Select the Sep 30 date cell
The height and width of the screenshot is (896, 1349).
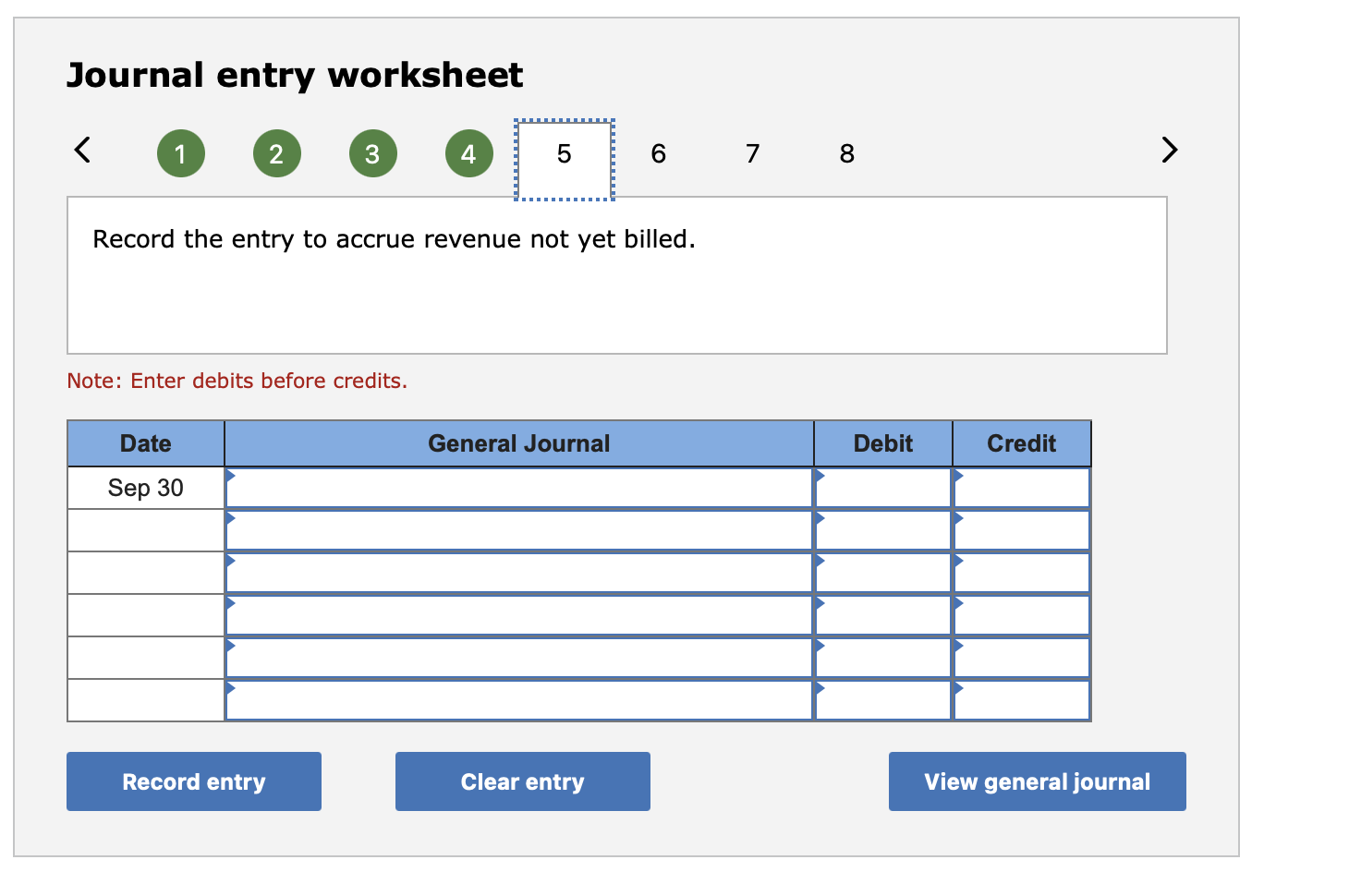point(145,488)
